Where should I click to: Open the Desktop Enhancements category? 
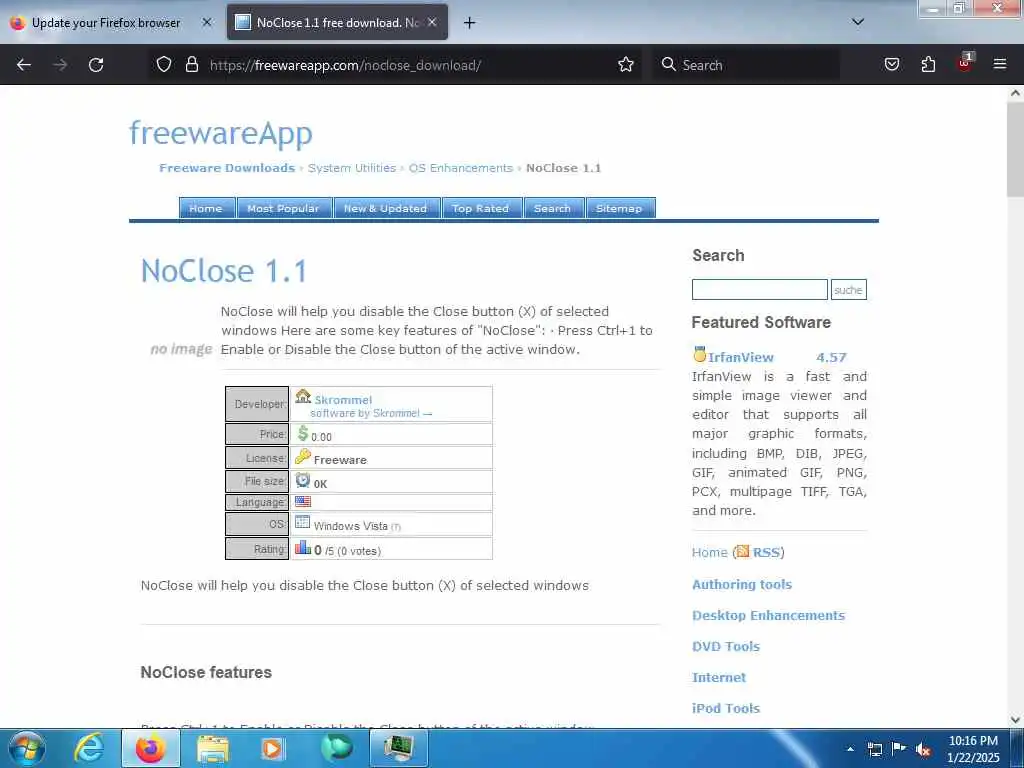point(768,615)
